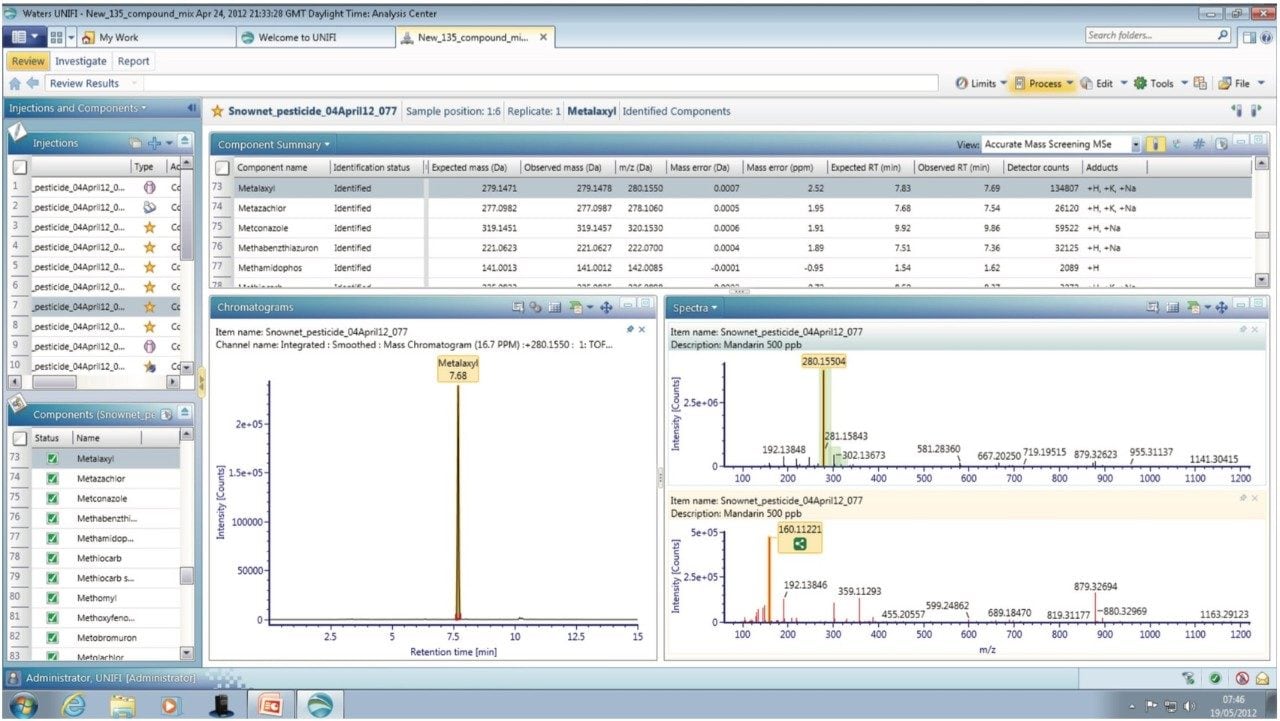Click the Windows Start button
The image size is (1280, 721).
click(x=23, y=705)
